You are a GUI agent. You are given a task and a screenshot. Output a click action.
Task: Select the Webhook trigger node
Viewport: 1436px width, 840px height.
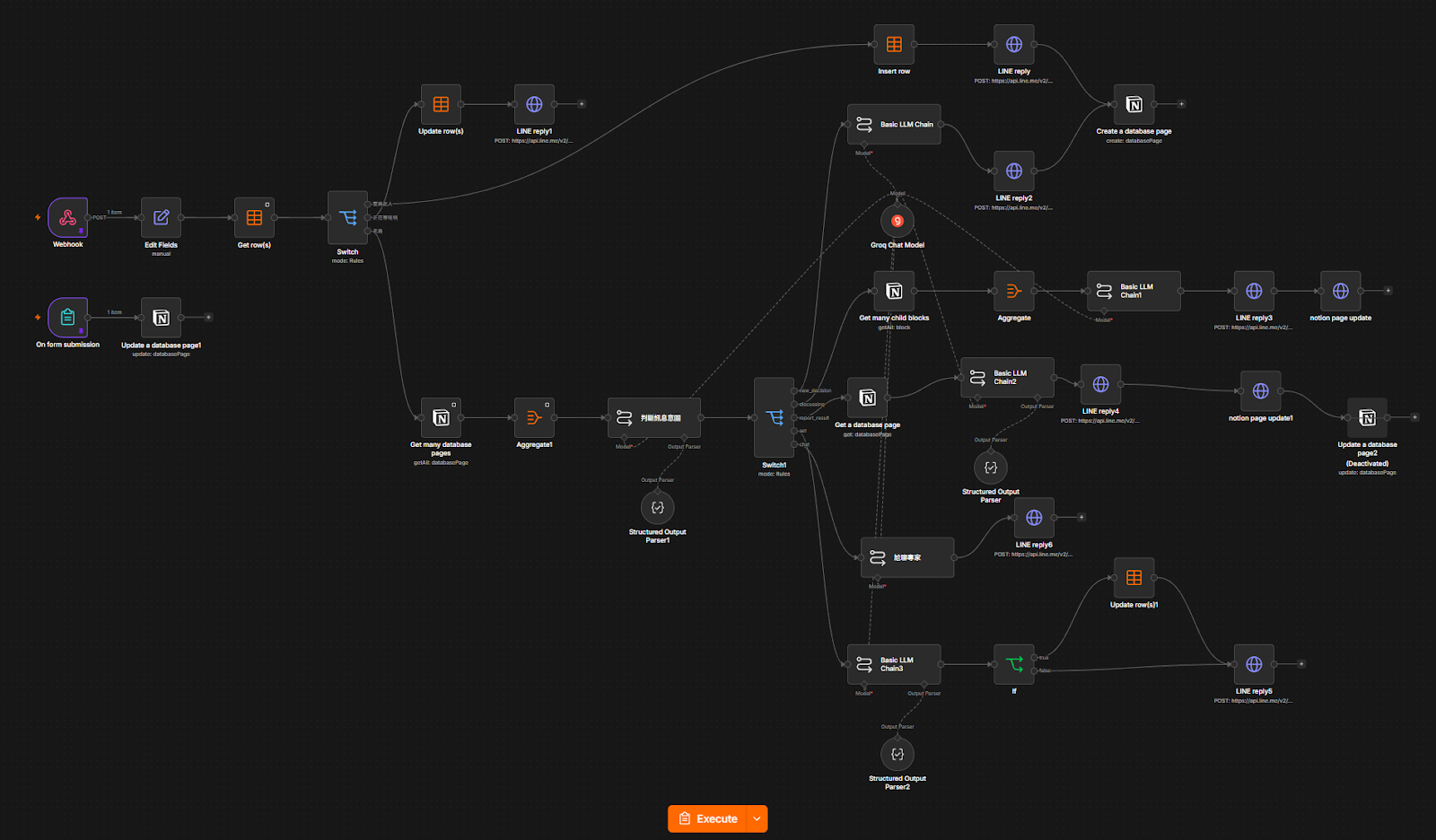click(x=68, y=217)
